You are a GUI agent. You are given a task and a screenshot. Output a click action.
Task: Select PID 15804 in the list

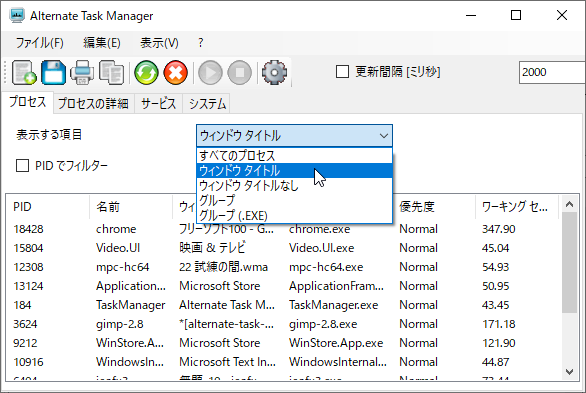(x=28, y=248)
